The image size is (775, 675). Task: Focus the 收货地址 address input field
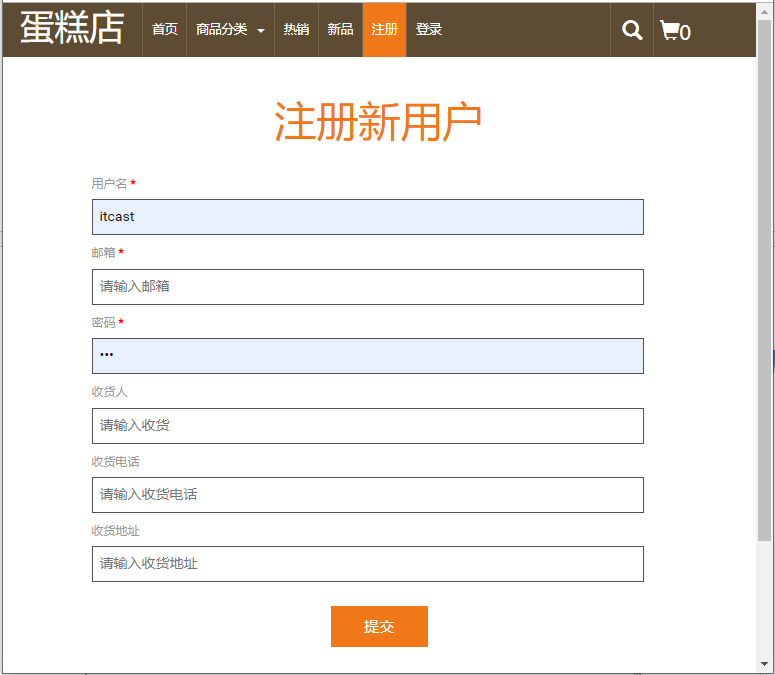pyautogui.click(x=367, y=564)
